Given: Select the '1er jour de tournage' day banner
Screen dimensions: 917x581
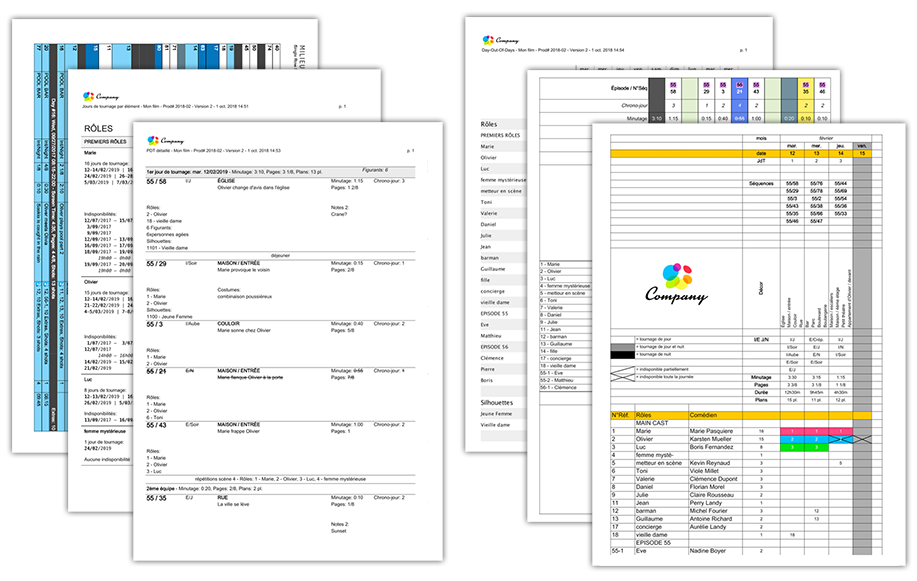Looking at the screenshot, I should pyautogui.click(x=281, y=172).
